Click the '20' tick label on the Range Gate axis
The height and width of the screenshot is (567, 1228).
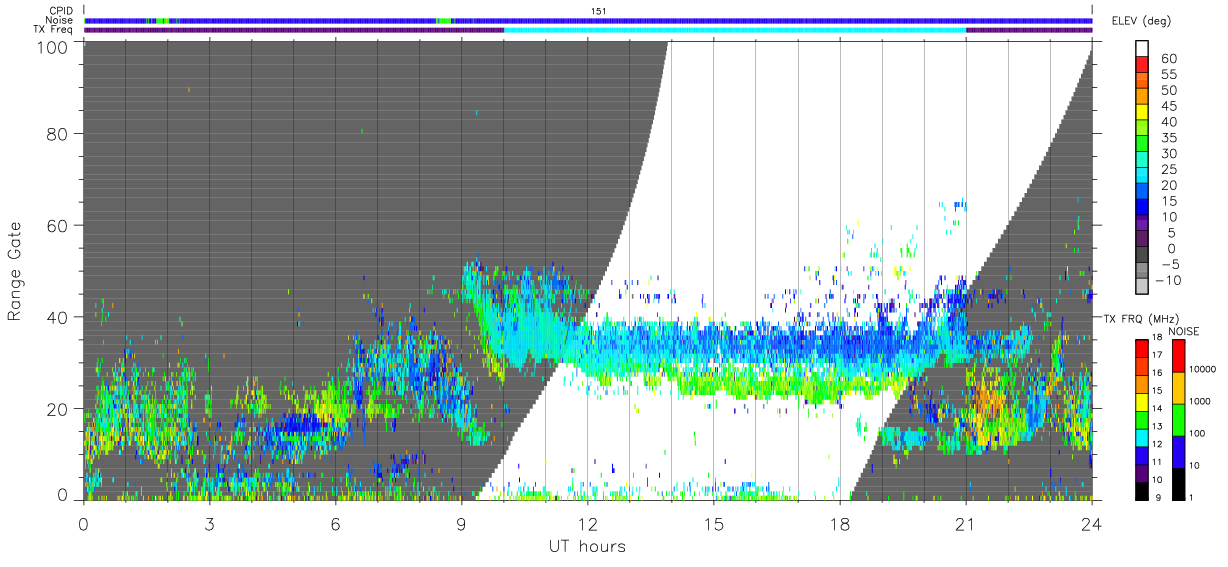[57, 408]
